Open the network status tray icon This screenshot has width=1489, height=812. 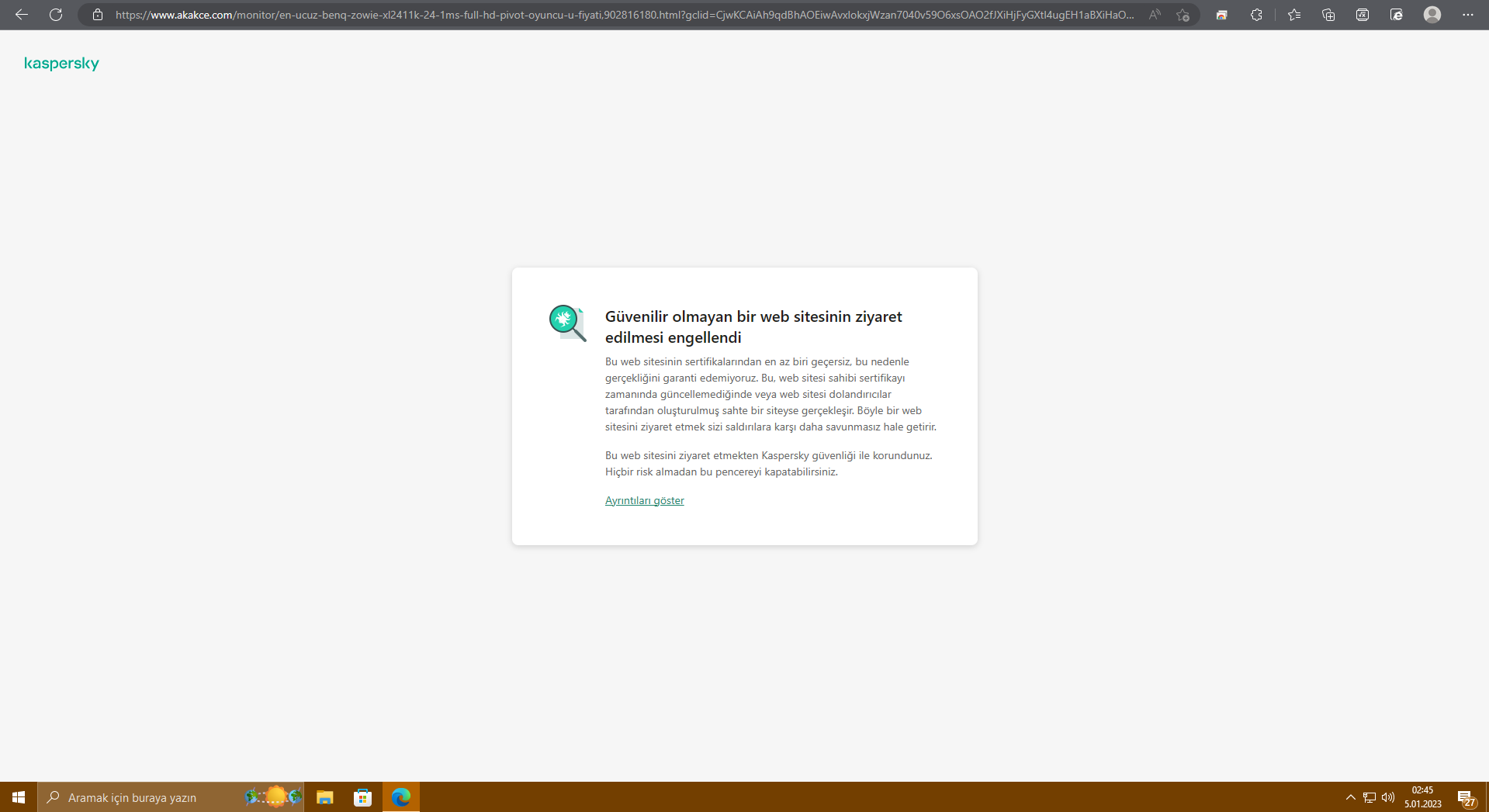pos(1370,797)
